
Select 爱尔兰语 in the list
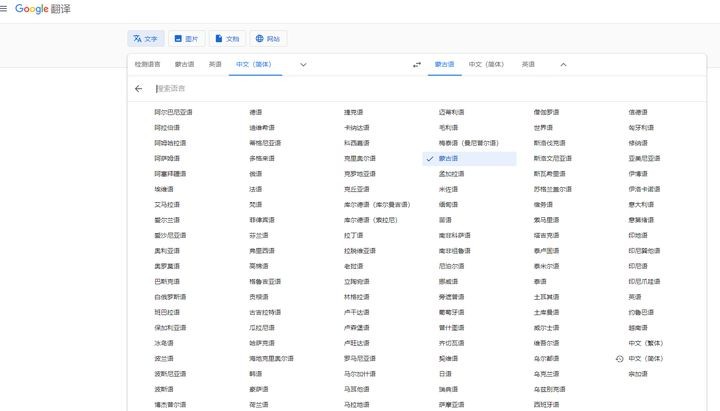point(167,220)
